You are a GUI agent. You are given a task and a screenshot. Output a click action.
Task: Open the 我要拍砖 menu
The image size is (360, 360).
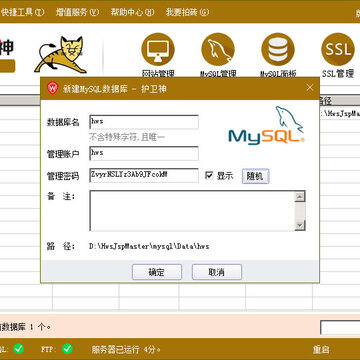[187, 12]
